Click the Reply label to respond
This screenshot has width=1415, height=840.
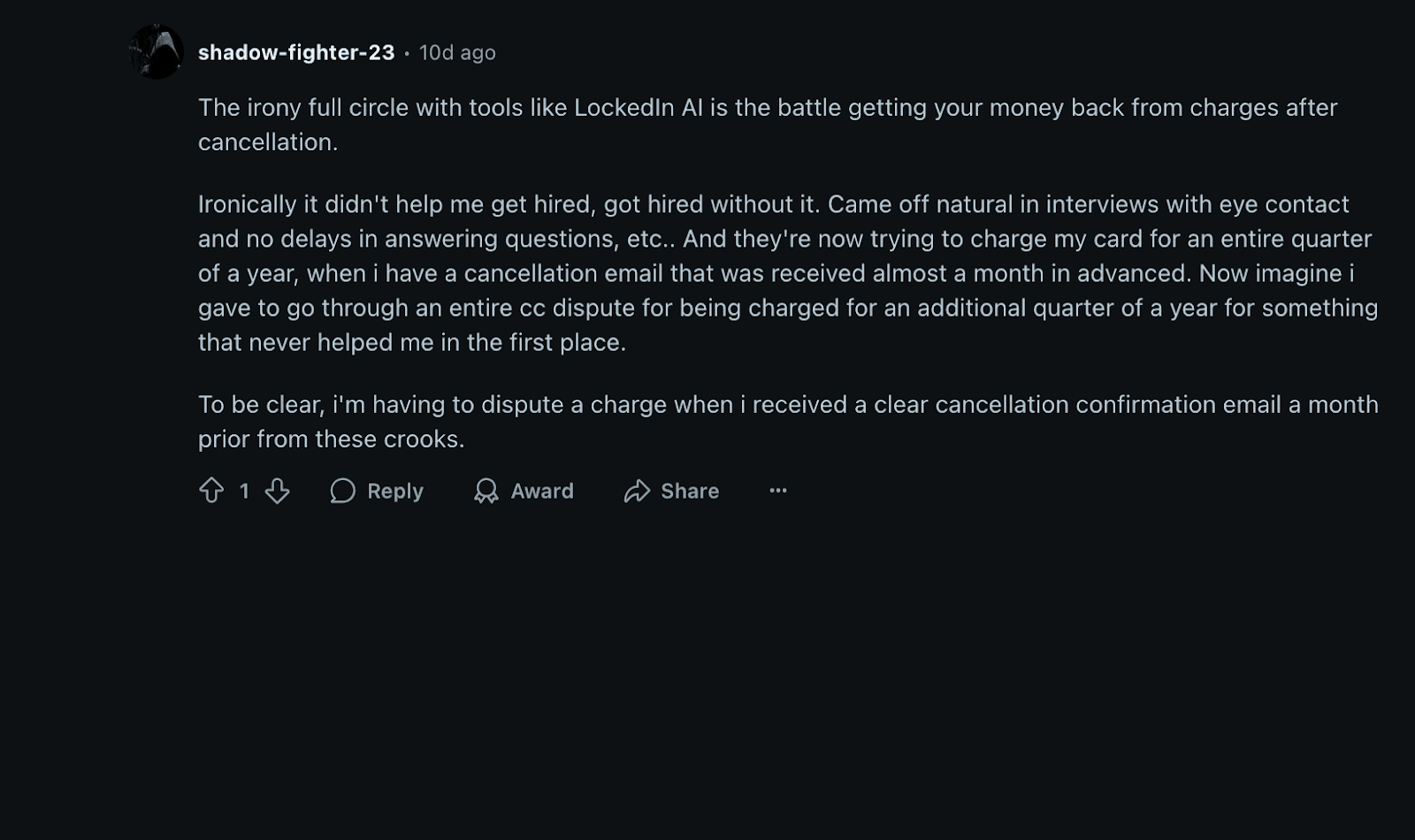point(394,491)
